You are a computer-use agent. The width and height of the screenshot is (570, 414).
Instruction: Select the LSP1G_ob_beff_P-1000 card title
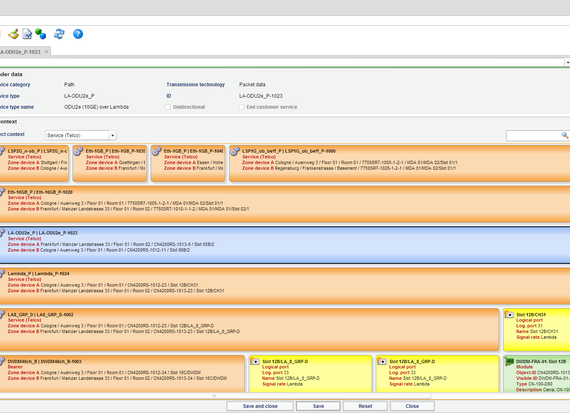click(x=289, y=151)
